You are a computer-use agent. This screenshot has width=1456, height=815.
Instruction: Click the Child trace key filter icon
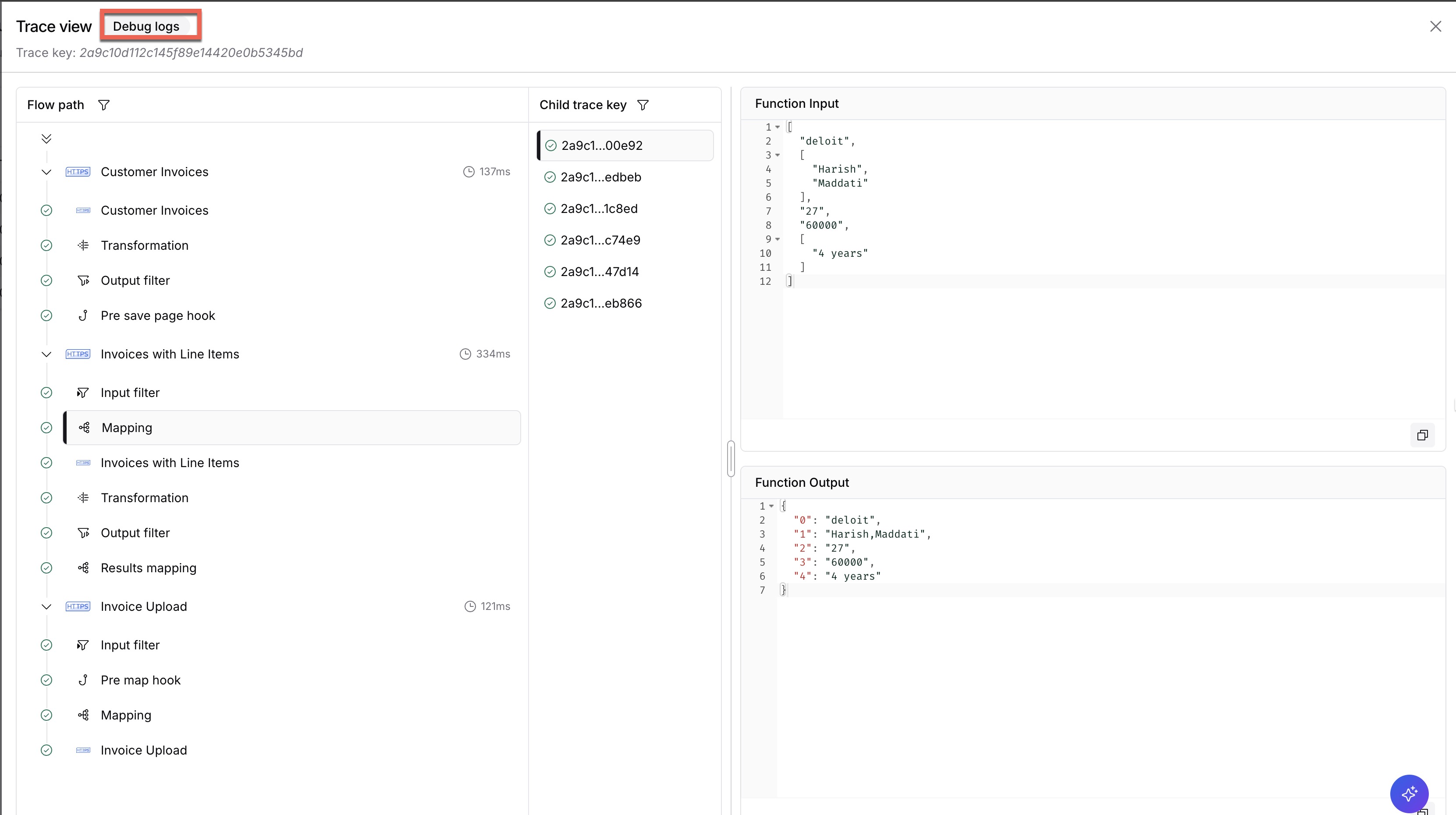(643, 105)
